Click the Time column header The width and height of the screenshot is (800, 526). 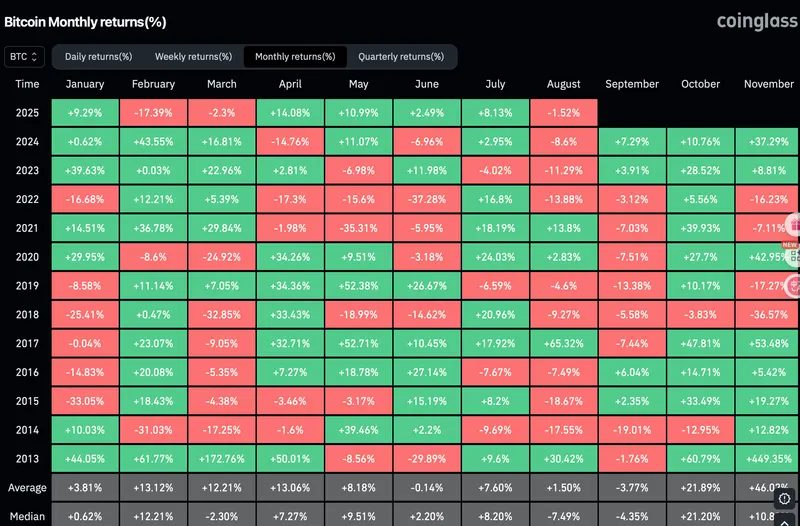(x=27, y=84)
